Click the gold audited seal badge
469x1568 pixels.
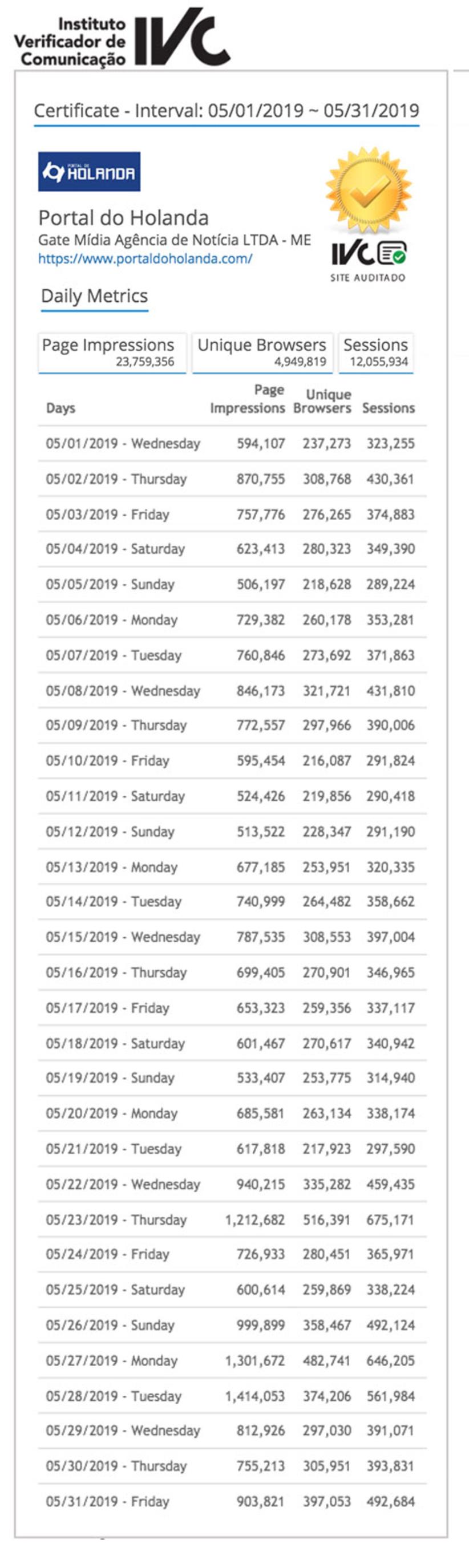[x=368, y=190]
